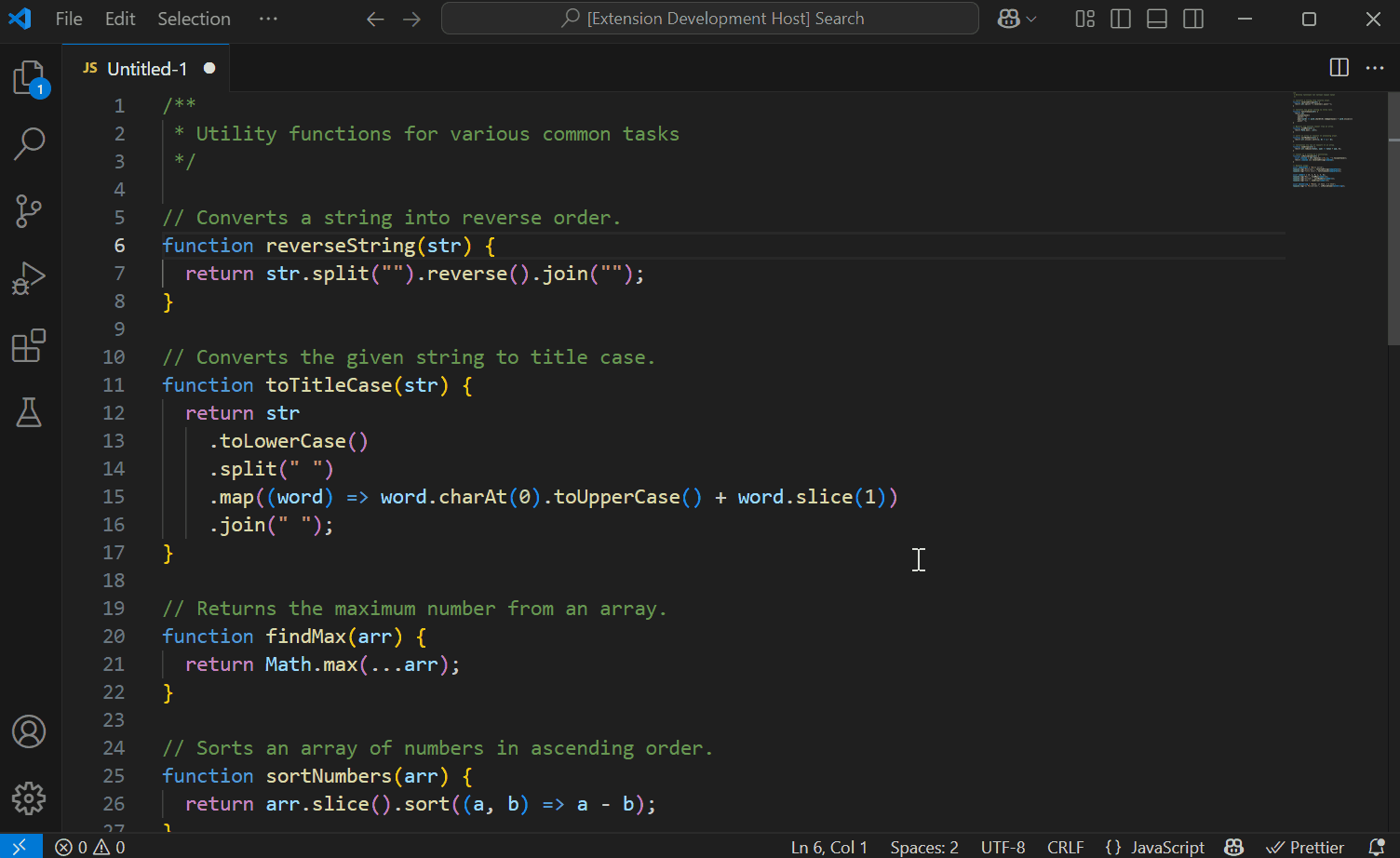Viewport: 1400px width, 858px height.
Task: Open the Extensions view
Action: pyautogui.click(x=28, y=345)
